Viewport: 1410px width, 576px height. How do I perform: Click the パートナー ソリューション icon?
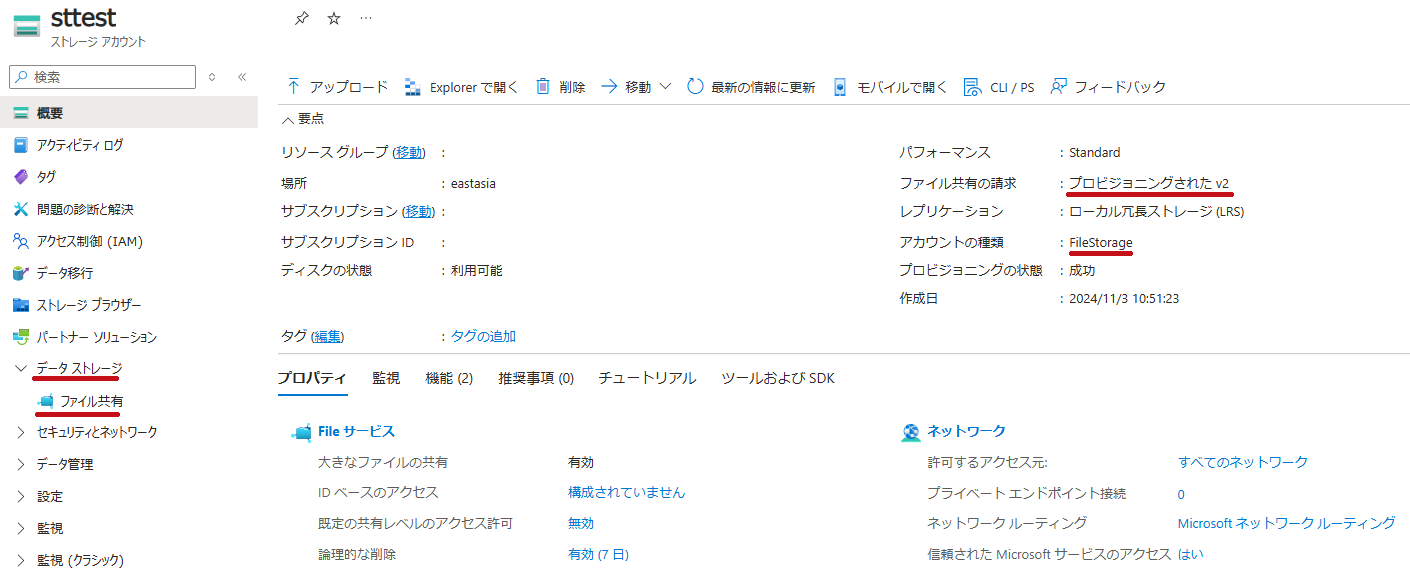[21, 337]
